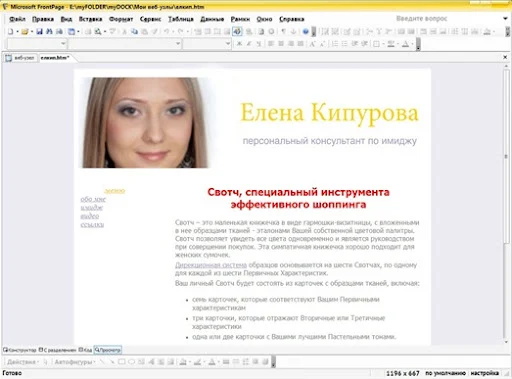This screenshot has height=379, width=512.
Task: Click the Preview in browser magnifier icon
Action: (98, 32)
